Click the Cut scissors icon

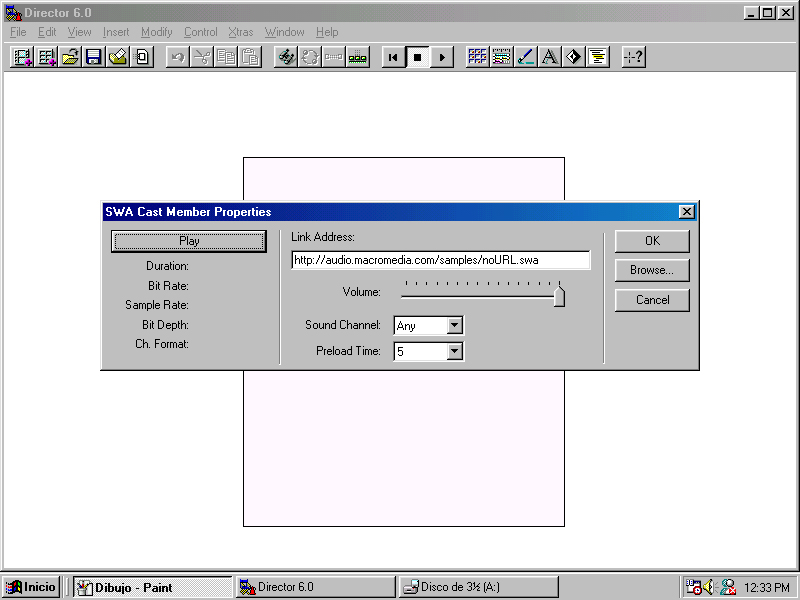point(202,57)
